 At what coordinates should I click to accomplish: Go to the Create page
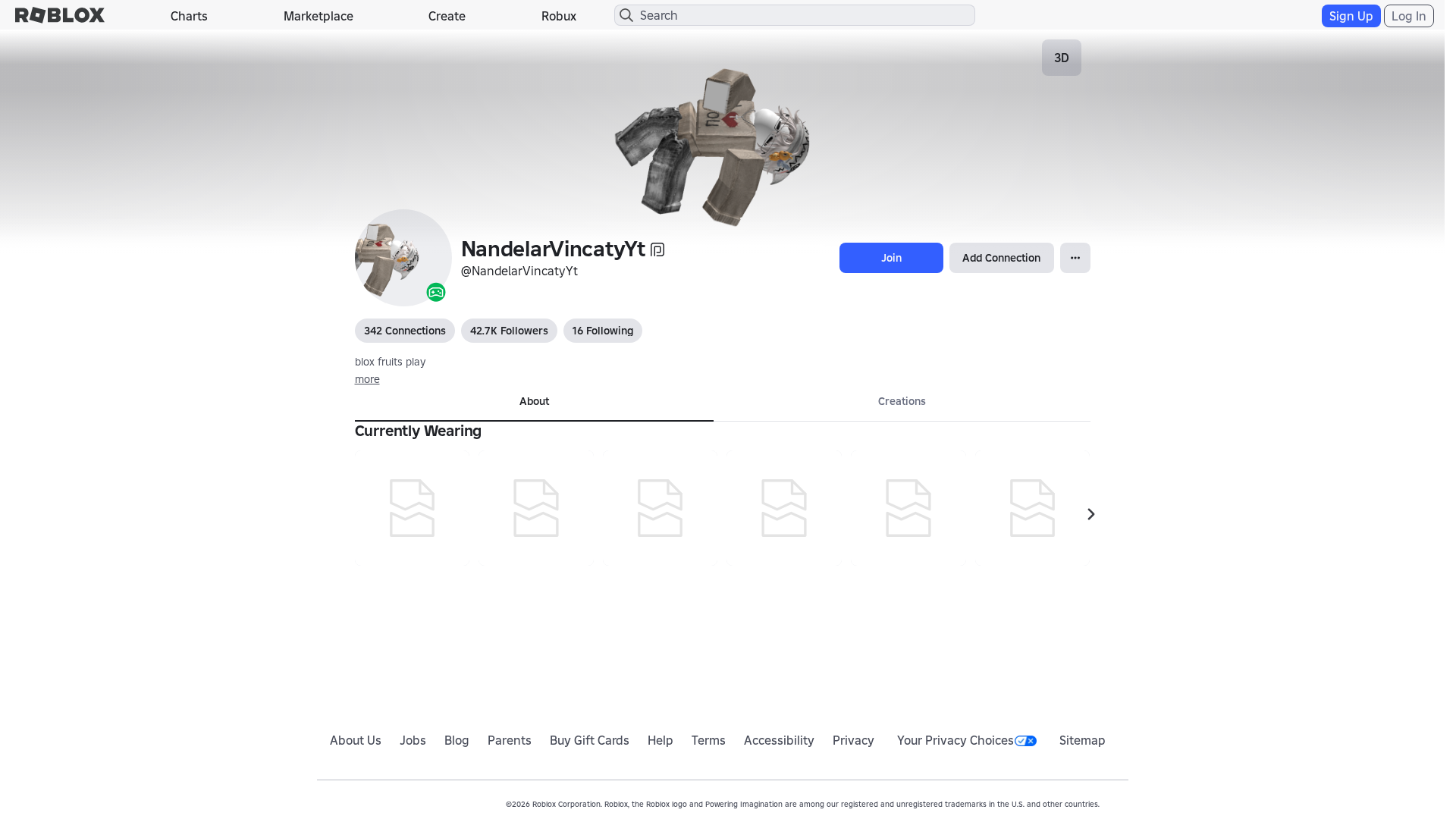point(447,16)
